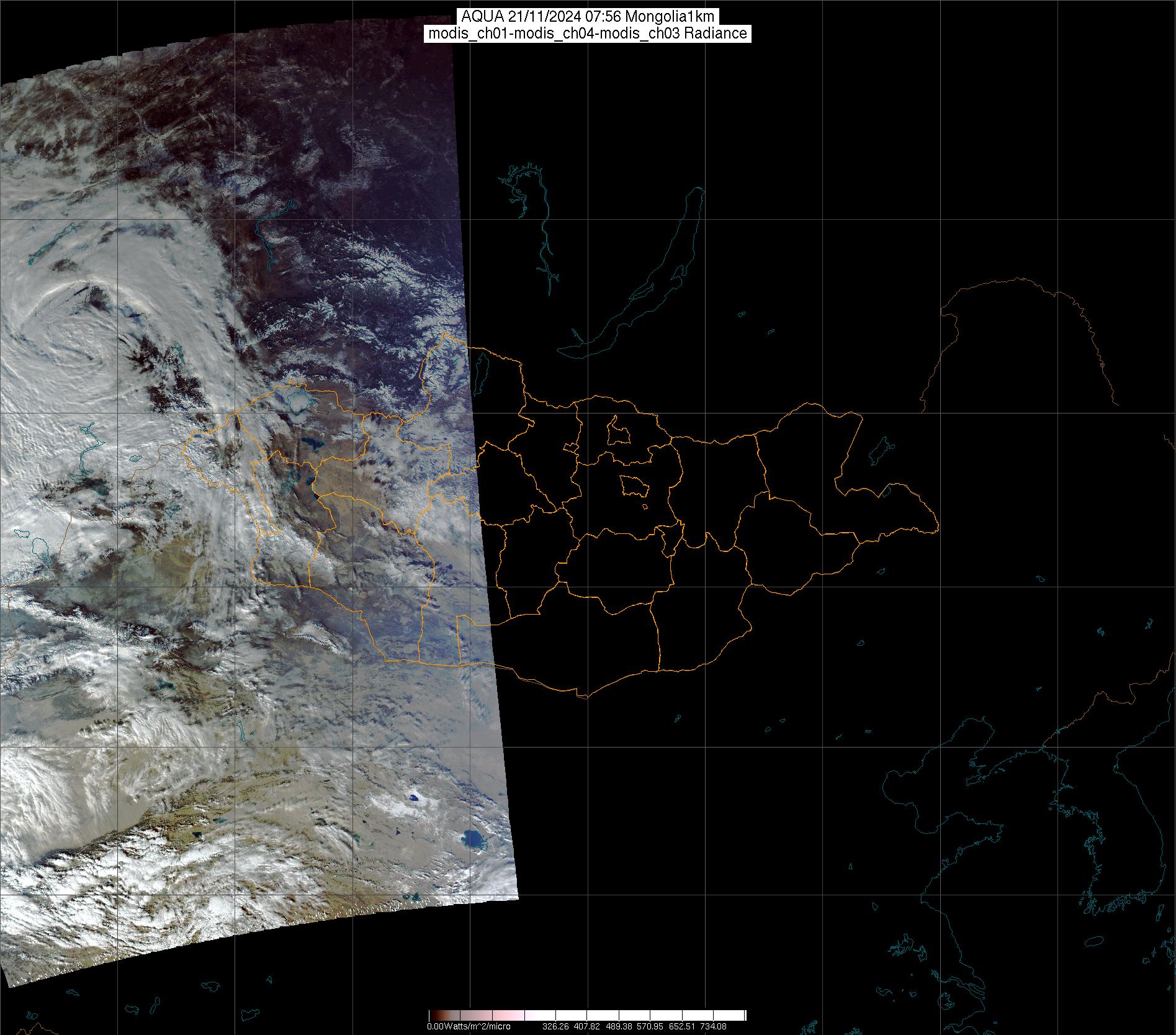Click the cloud-covered Uvs Lake on Mongolia's border
The height and width of the screenshot is (1035, 1176).
[x=301, y=397]
